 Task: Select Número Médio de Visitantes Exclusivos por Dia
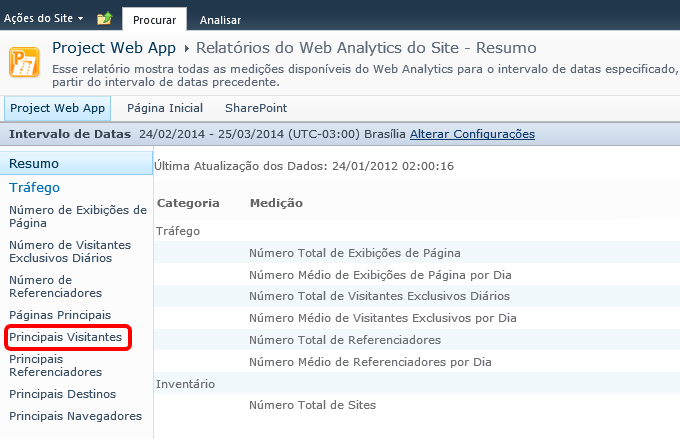417,318
